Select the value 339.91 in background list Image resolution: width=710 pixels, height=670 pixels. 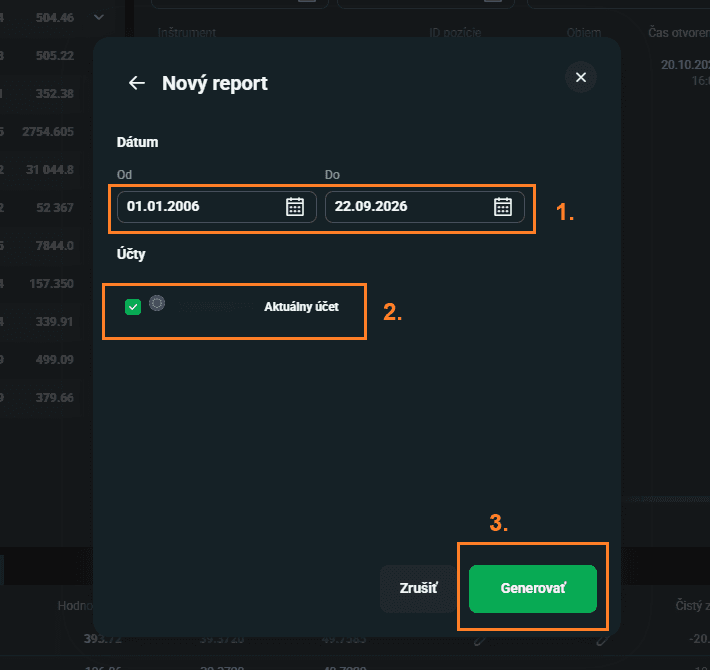[x=55, y=322]
